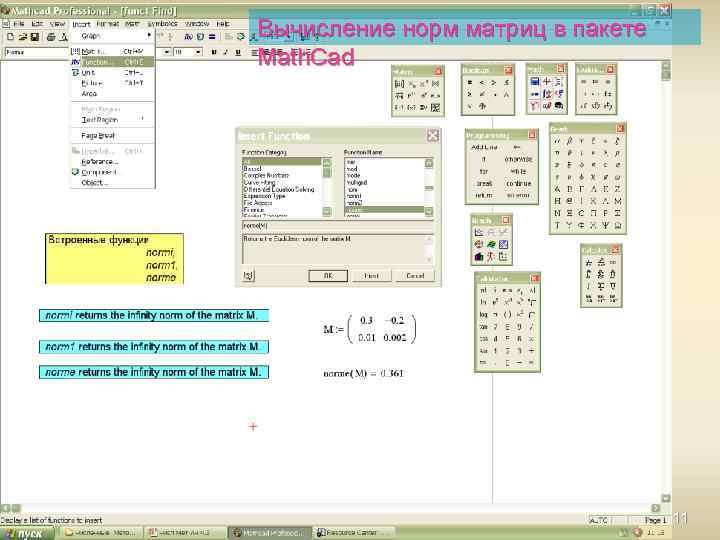Click on error in Programming palette

click(518, 195)
